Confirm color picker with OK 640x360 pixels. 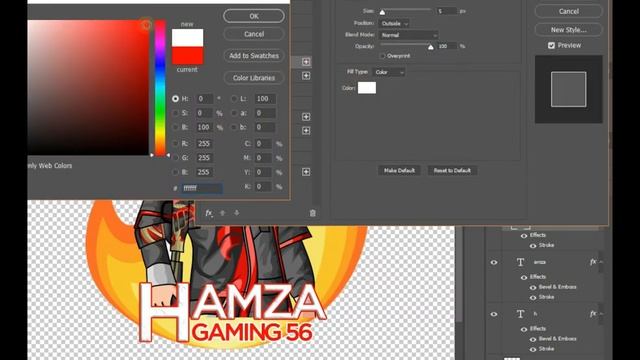click(x=254, y=16)
